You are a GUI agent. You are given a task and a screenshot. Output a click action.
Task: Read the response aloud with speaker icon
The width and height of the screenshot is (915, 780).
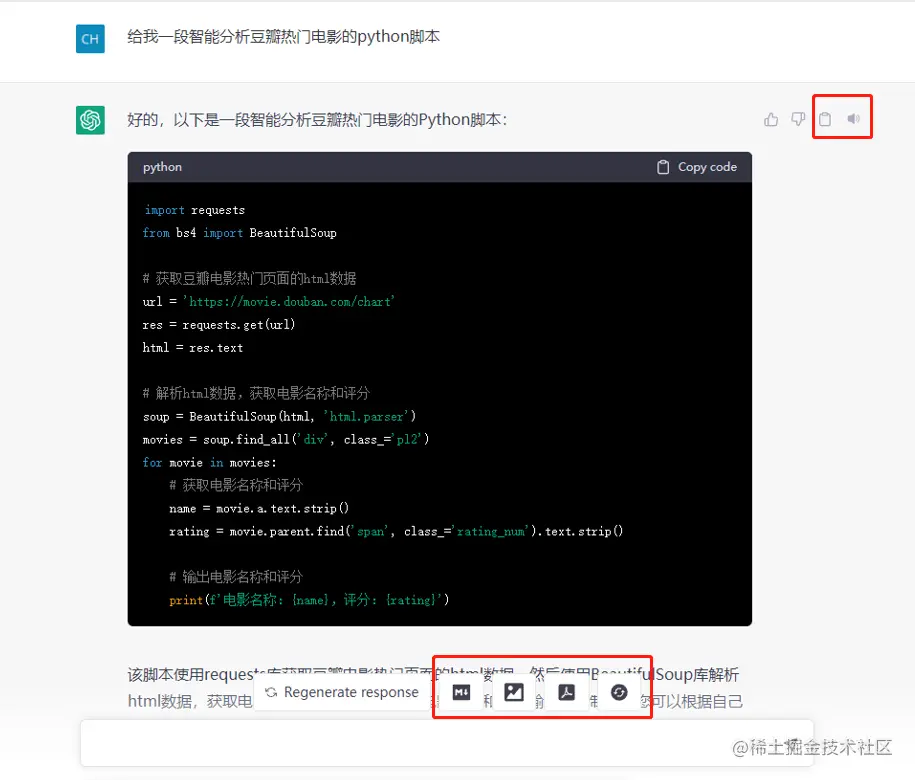click(x=854, y=119)
